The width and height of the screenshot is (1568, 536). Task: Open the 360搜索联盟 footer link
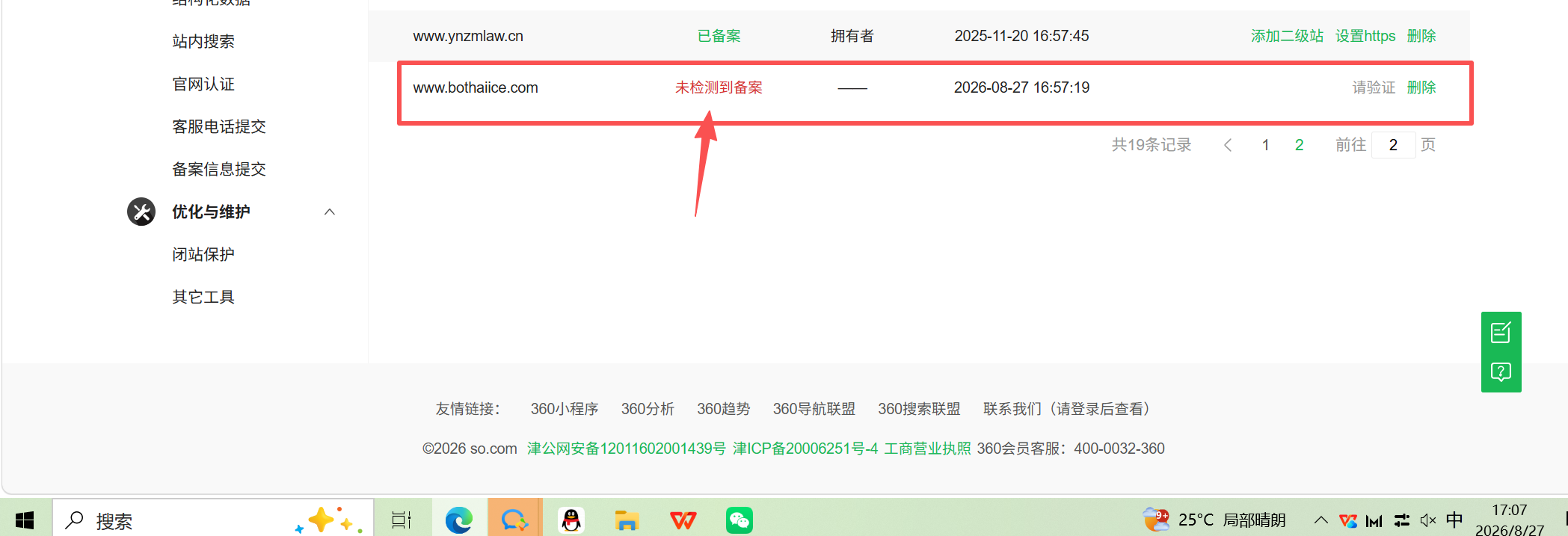pyautogui.click(x=919, y=409)
